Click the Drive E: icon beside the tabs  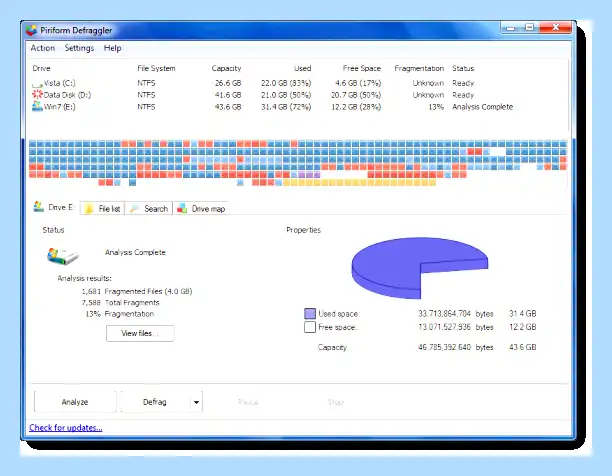(39, 206)
